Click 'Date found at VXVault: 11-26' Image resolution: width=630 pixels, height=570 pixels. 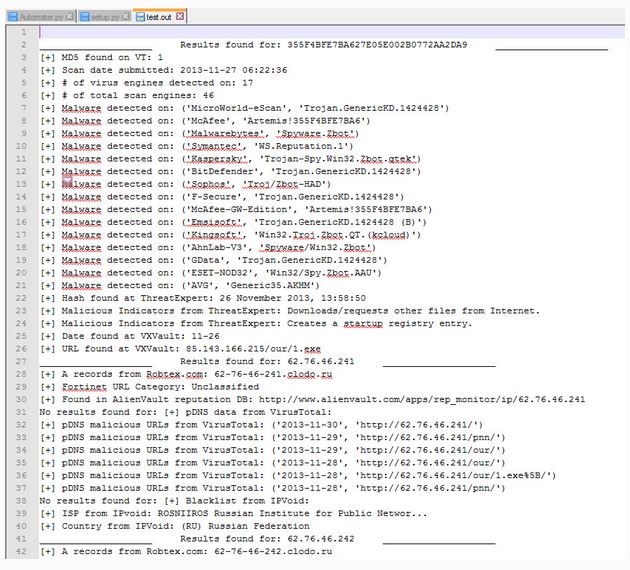[129, 336]
